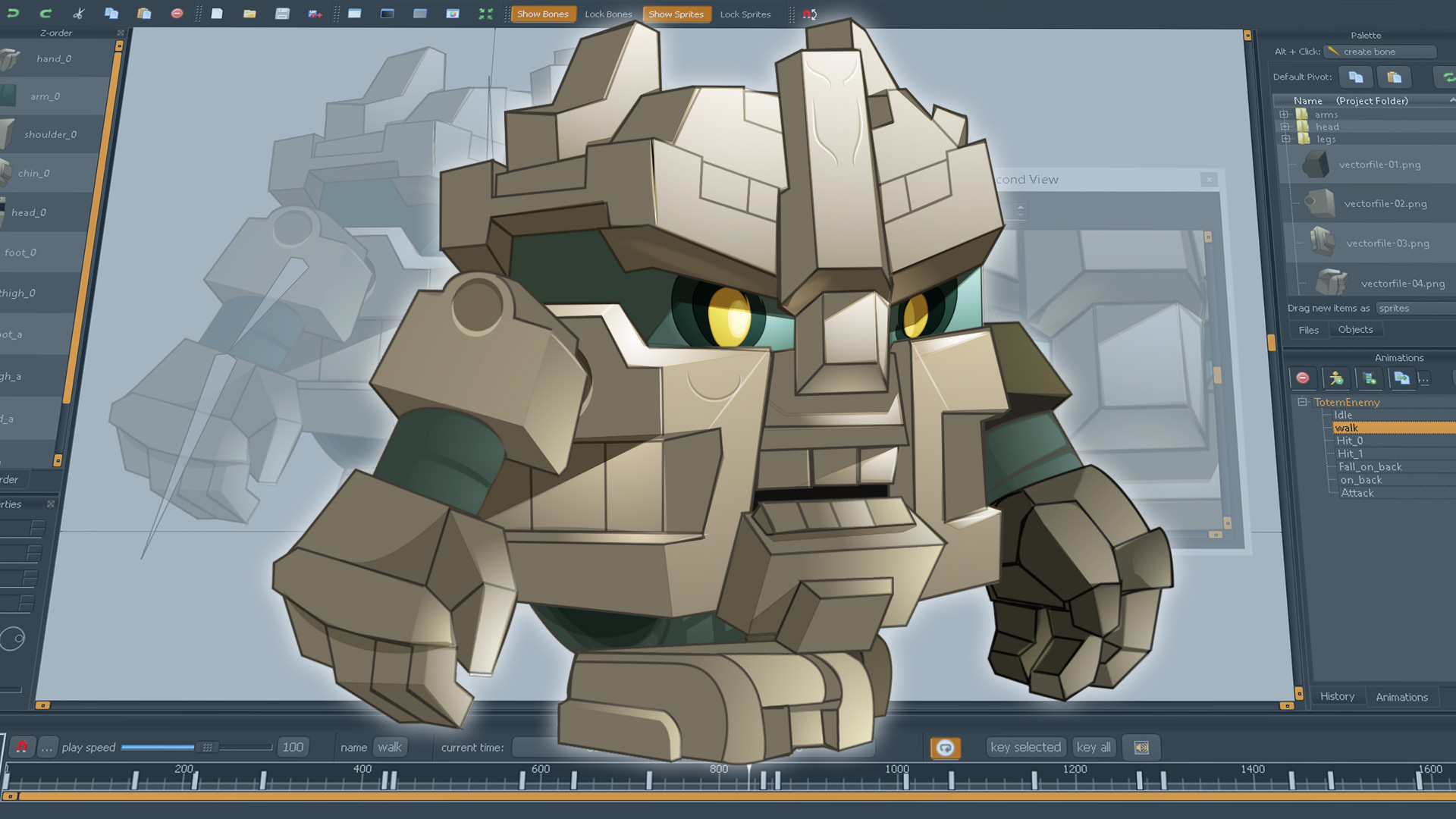
Task: Toggle Lock Bones option
Action: click(607, 14)
